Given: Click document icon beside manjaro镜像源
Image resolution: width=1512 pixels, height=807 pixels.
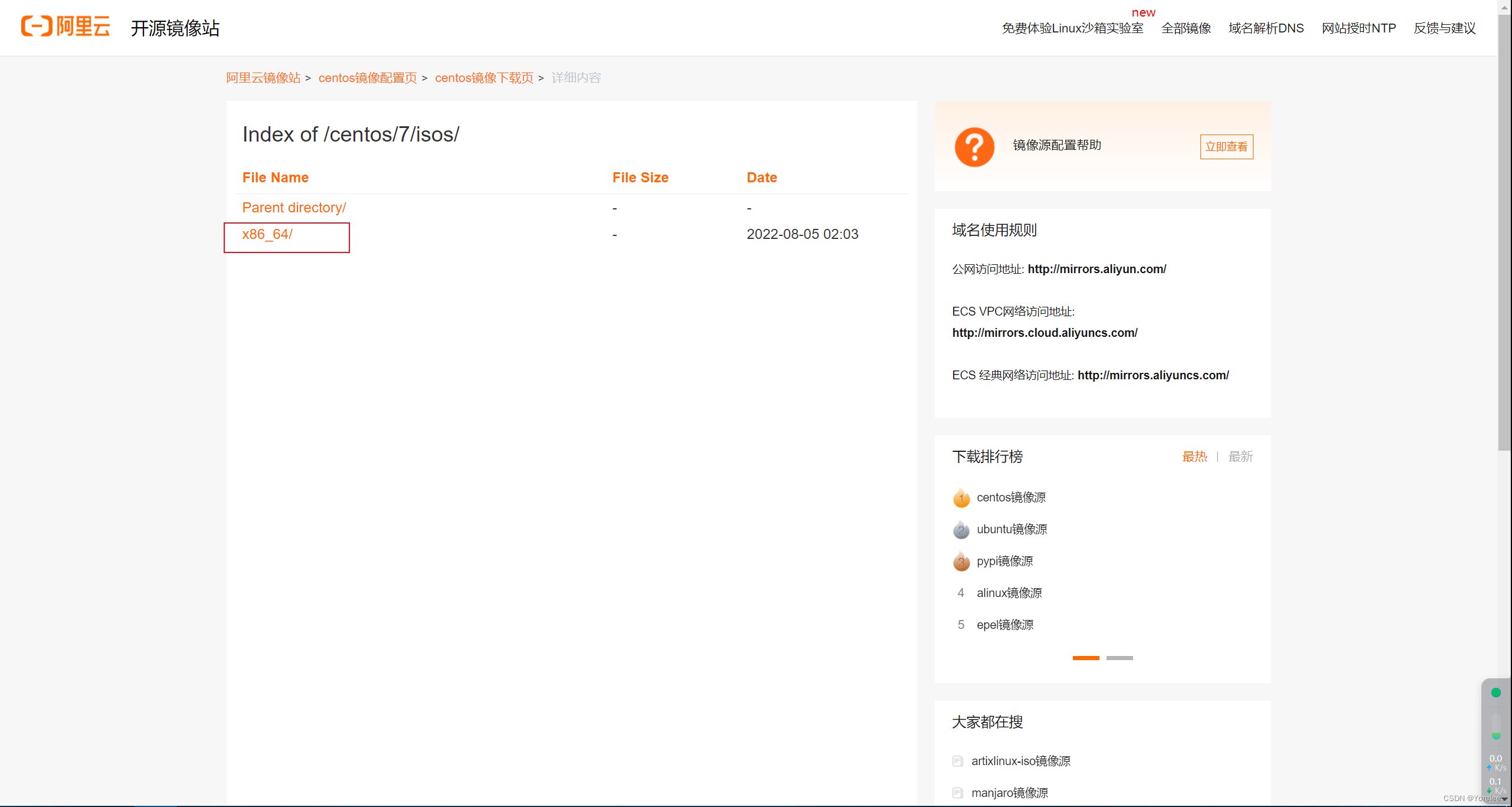Looking at the screenshot, I should 957,793.
